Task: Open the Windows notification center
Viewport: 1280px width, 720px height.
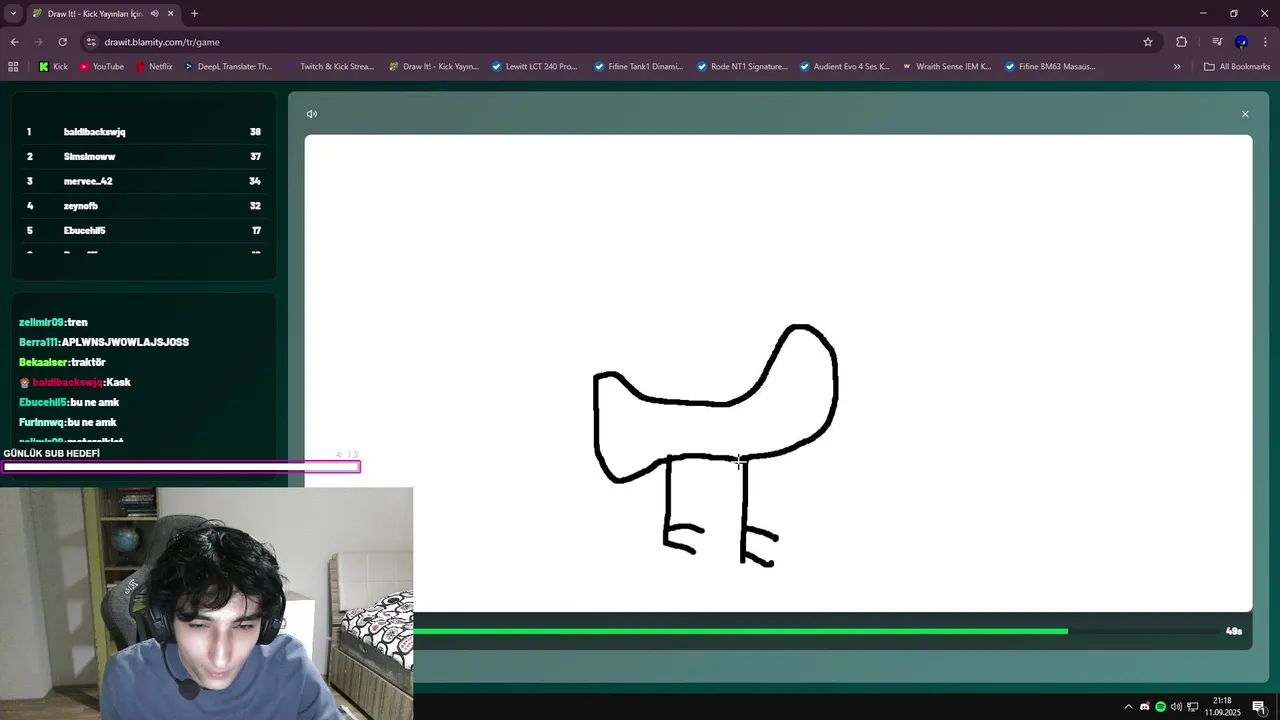Action: [x=1259, y=707]
